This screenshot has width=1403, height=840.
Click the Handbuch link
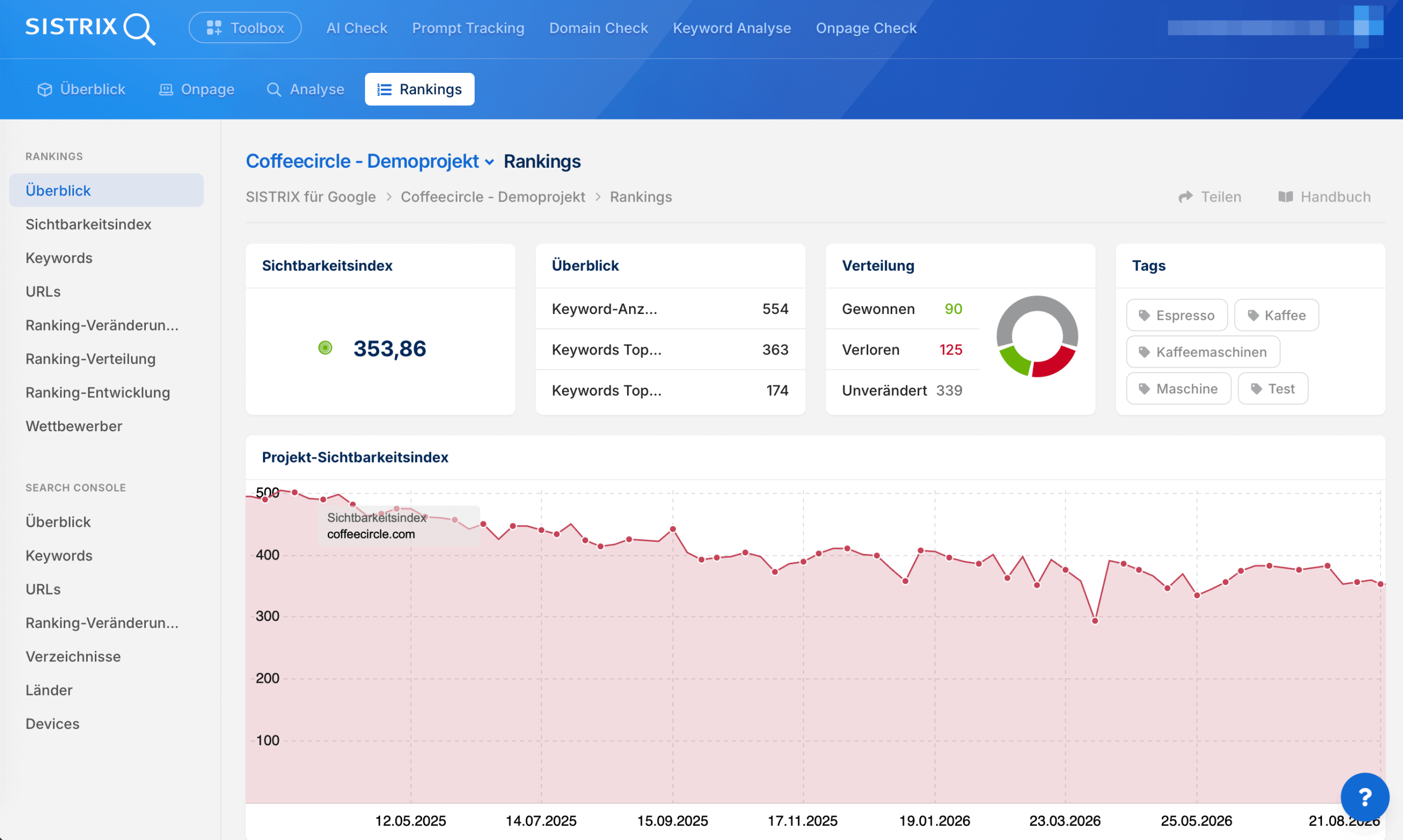point(1324,197)
